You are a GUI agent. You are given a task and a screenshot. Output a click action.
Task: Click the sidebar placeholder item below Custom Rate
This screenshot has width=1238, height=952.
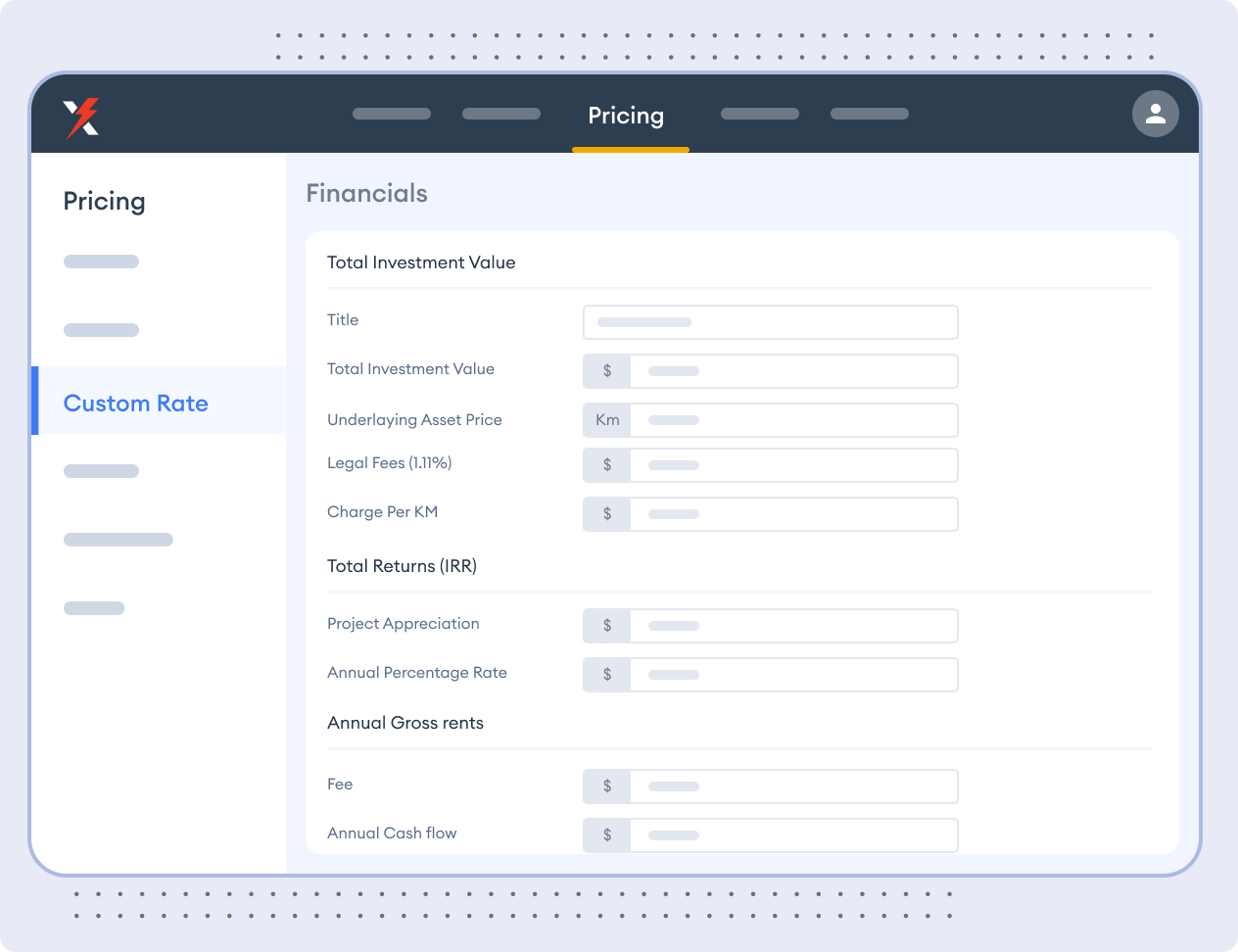click(x=101, y=470)
